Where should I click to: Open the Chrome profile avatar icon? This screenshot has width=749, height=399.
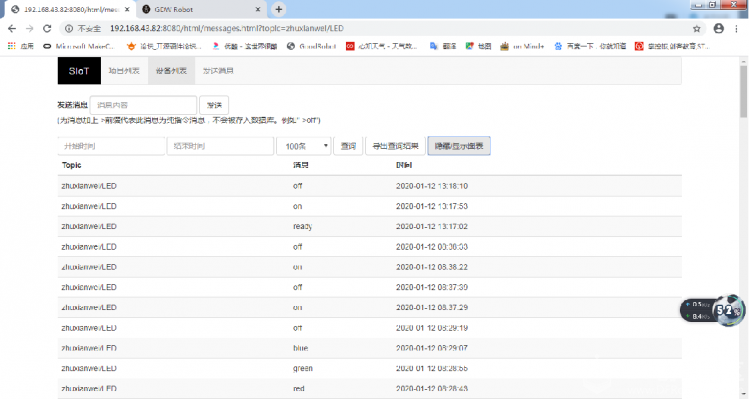pyautogui.click(x=718, y=29)
